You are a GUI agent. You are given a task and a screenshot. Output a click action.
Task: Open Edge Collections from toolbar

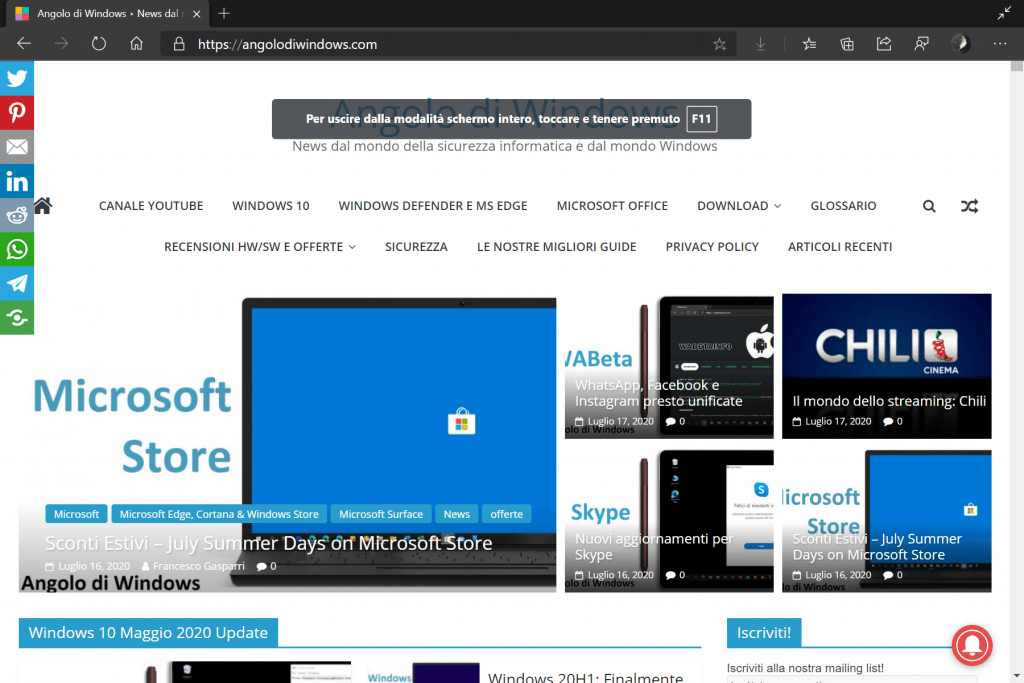(x=847, y=44)
